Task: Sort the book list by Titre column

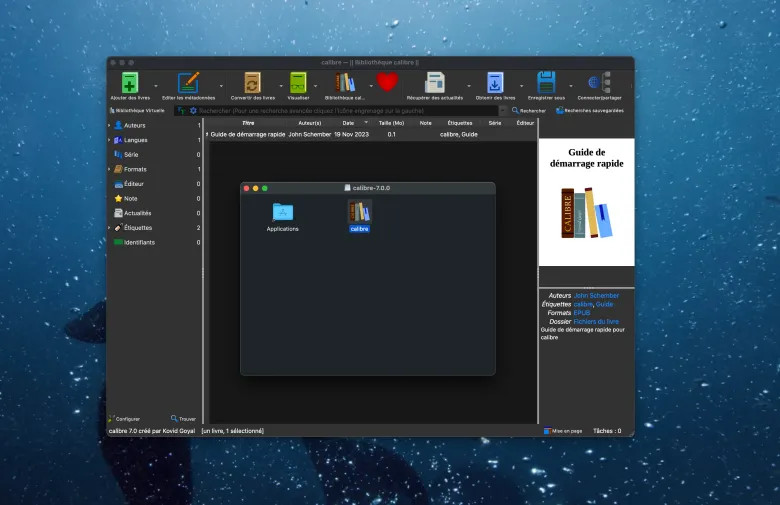Action: (248, 122)
